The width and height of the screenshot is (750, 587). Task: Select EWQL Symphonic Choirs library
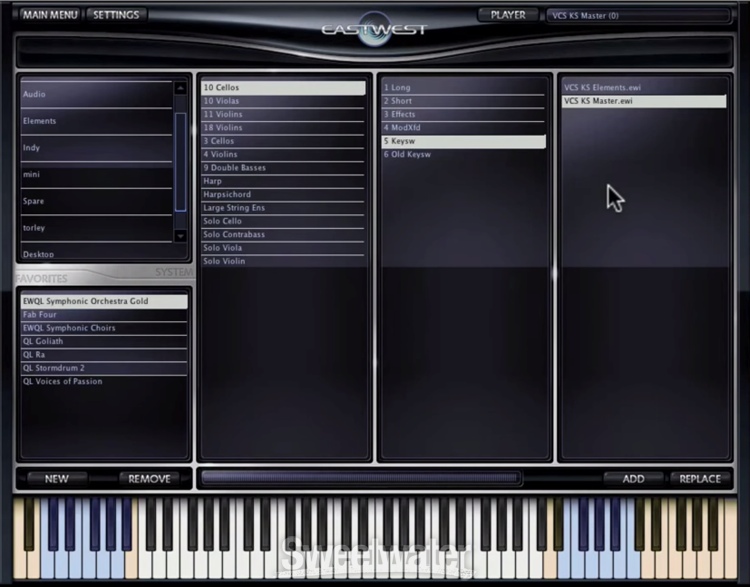pyautogui.click(x=104, y=328)
